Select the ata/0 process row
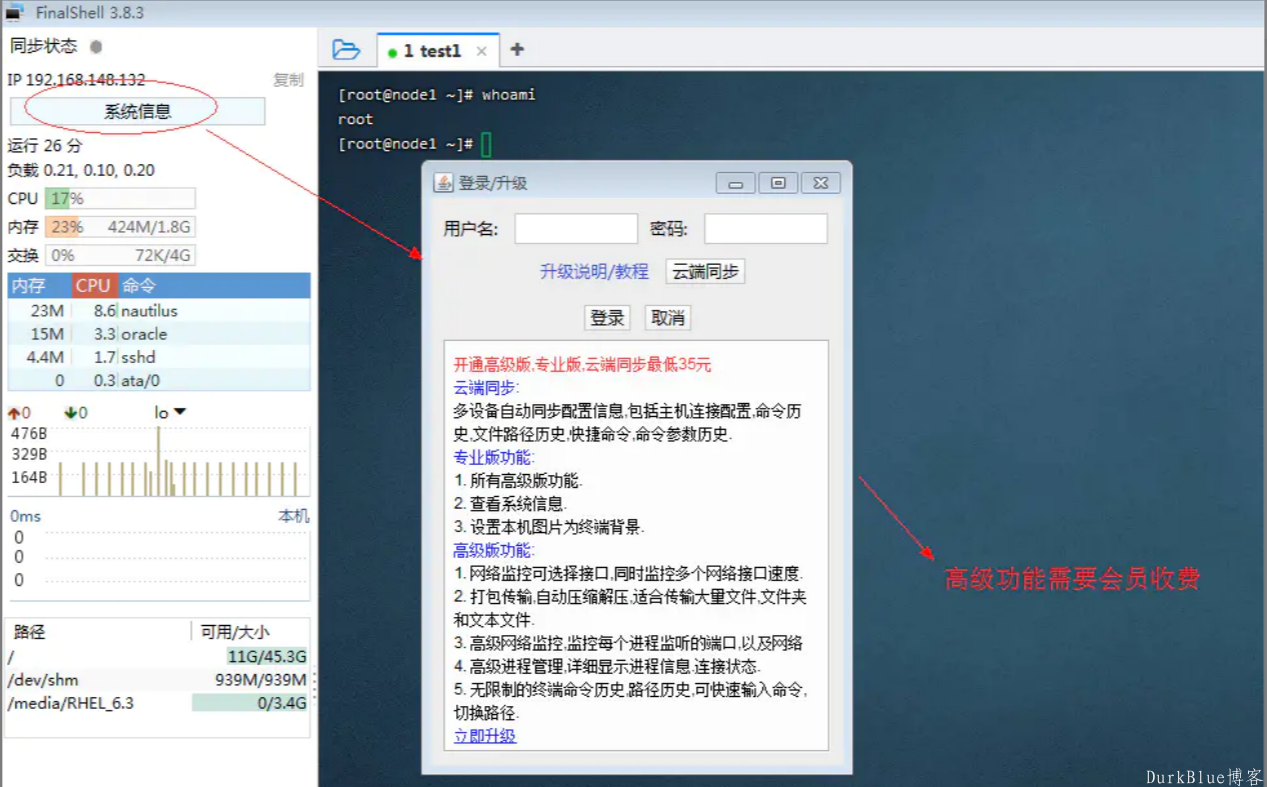Screen dimensions: 1267x787 (x=159, y=380)
